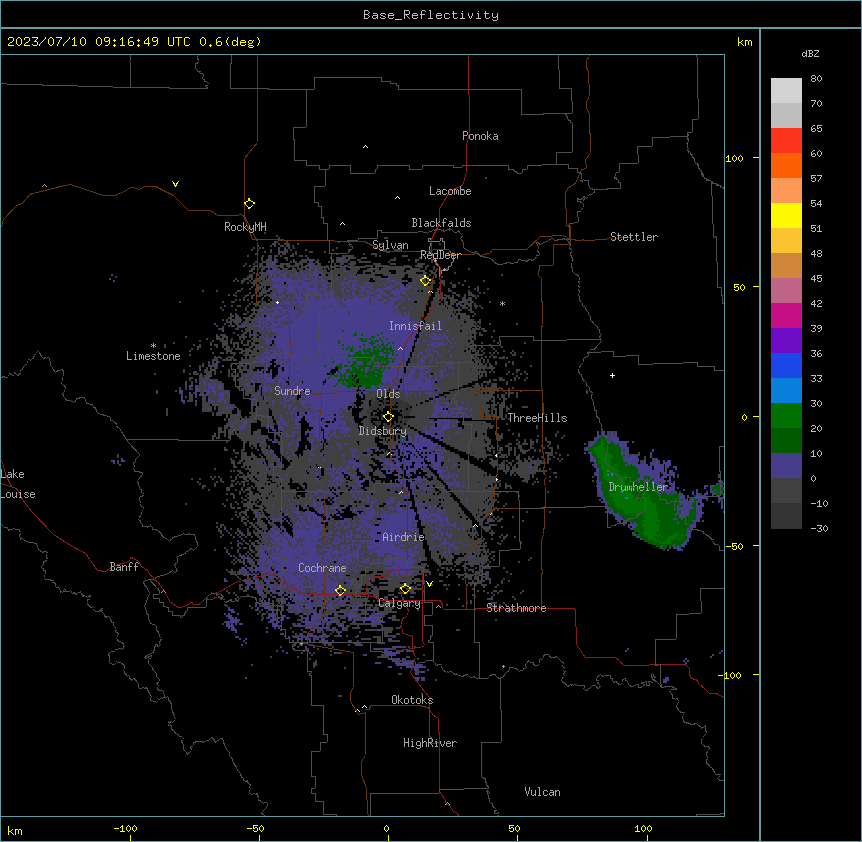Select the bright green 20-30 dBZ swatch

pyautogui.click(x=786, y=416)
